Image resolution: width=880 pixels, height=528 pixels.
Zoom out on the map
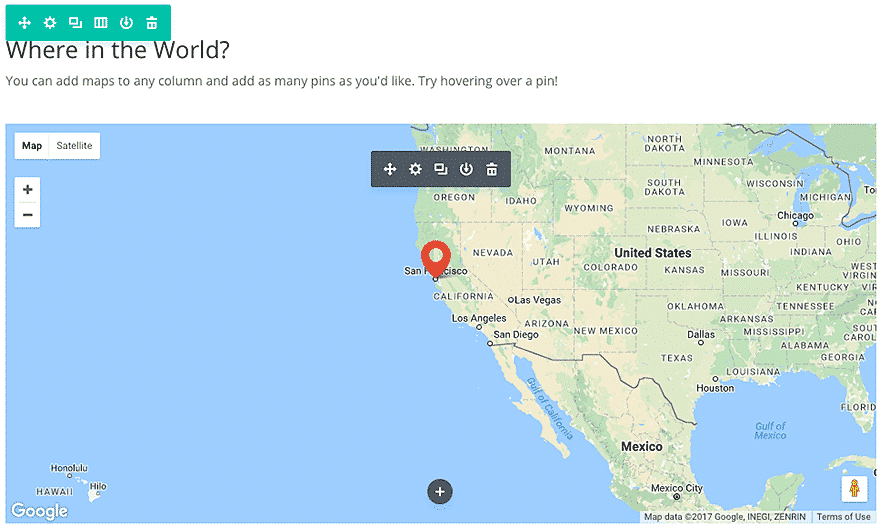pyautogui.click(x=27, y=215)
